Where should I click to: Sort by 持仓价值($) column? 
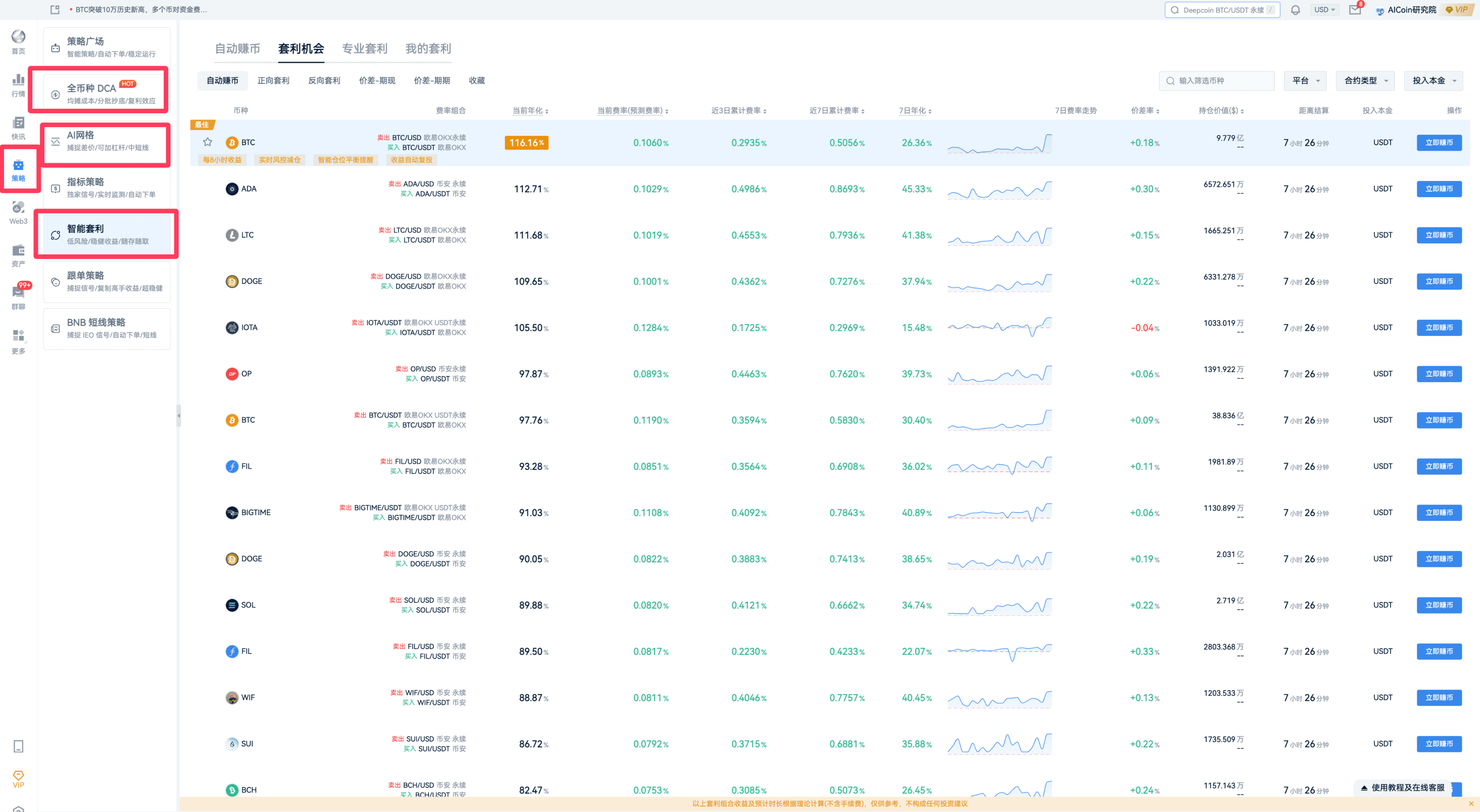(x=1221, y=110)
